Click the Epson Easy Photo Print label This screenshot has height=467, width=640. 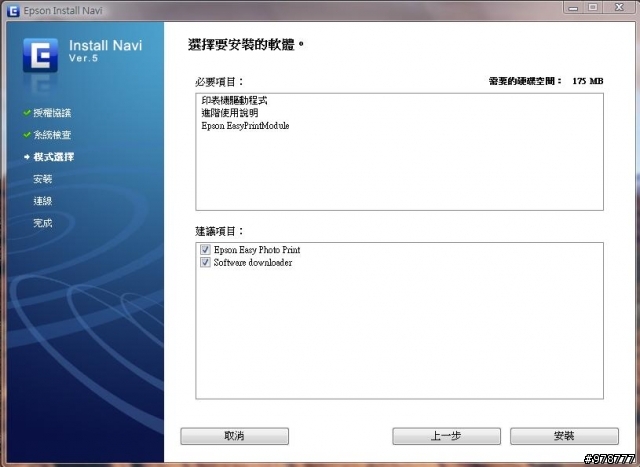coord(257,249)
